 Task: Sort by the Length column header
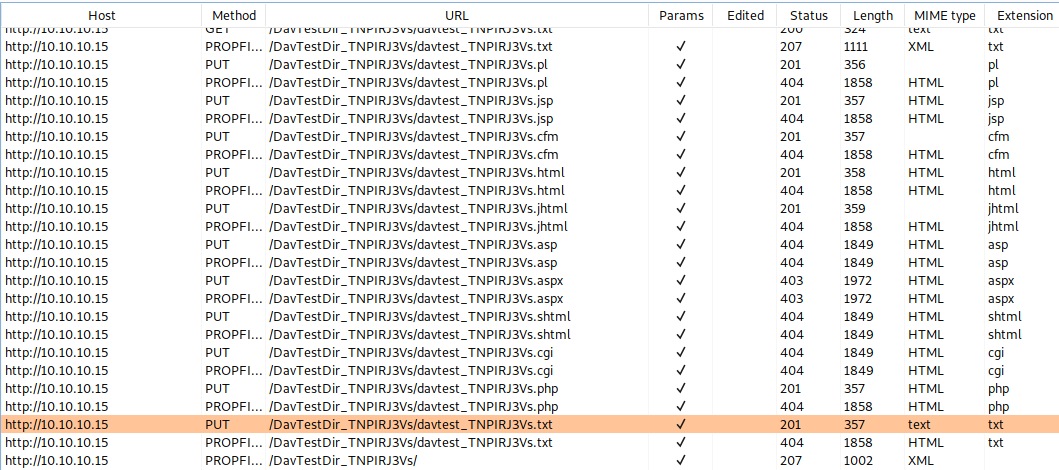(873, 15)
